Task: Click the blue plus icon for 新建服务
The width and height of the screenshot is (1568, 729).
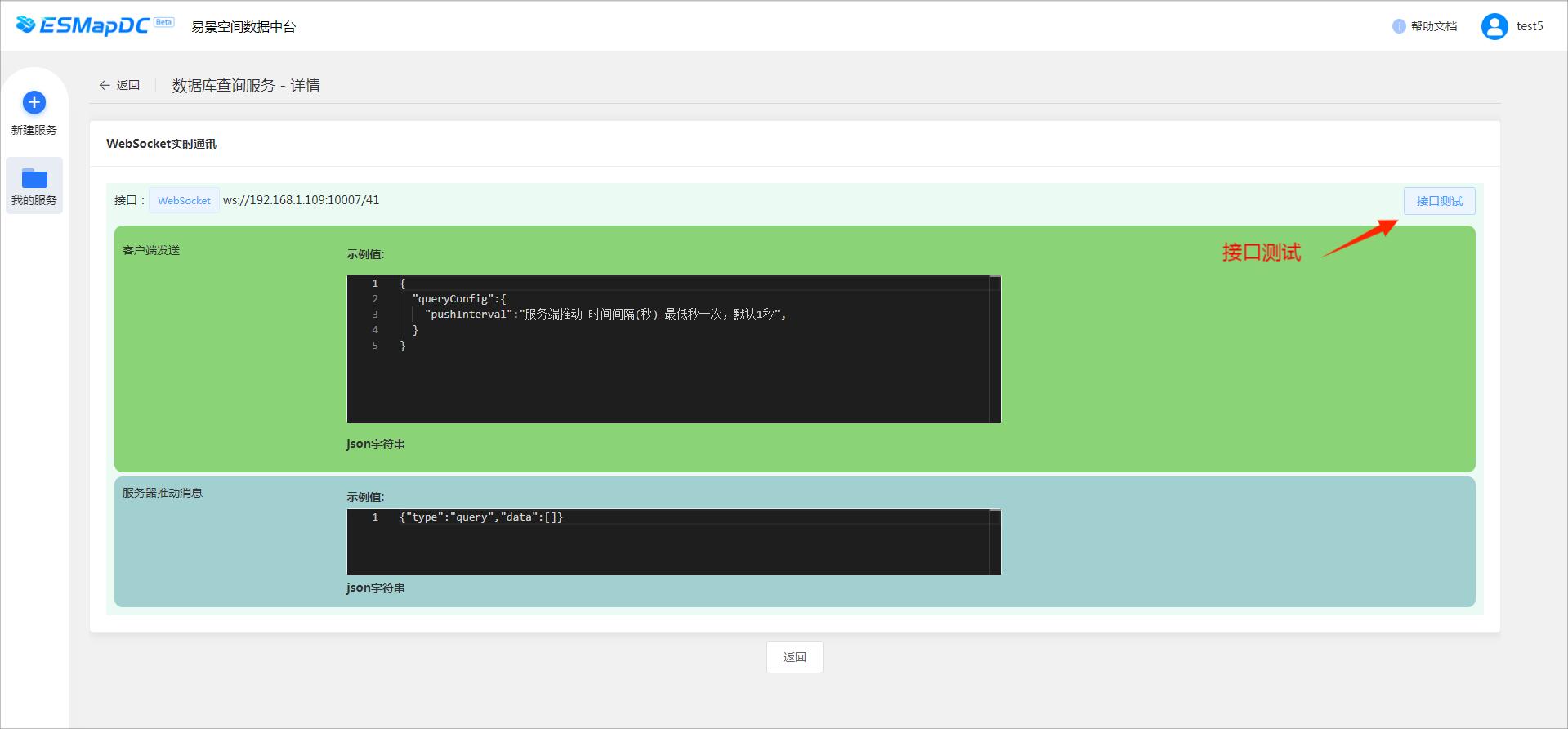Action: coord(34,102)
